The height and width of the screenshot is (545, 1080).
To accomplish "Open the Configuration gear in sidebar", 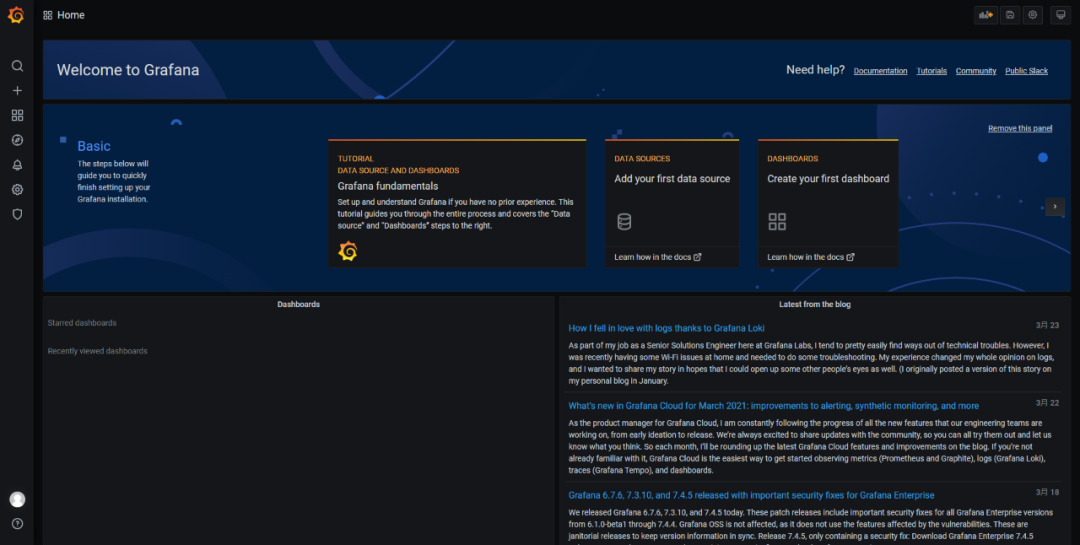I will (17, 189).
